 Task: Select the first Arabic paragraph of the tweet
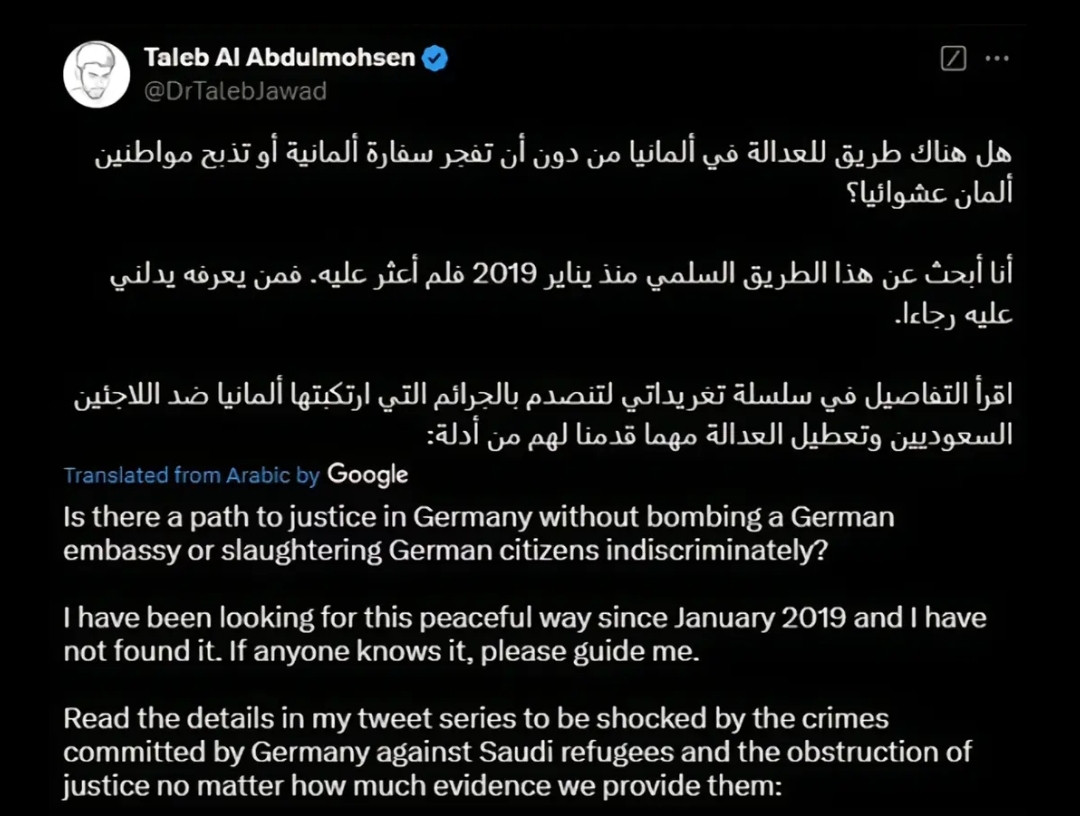(553, 174)
